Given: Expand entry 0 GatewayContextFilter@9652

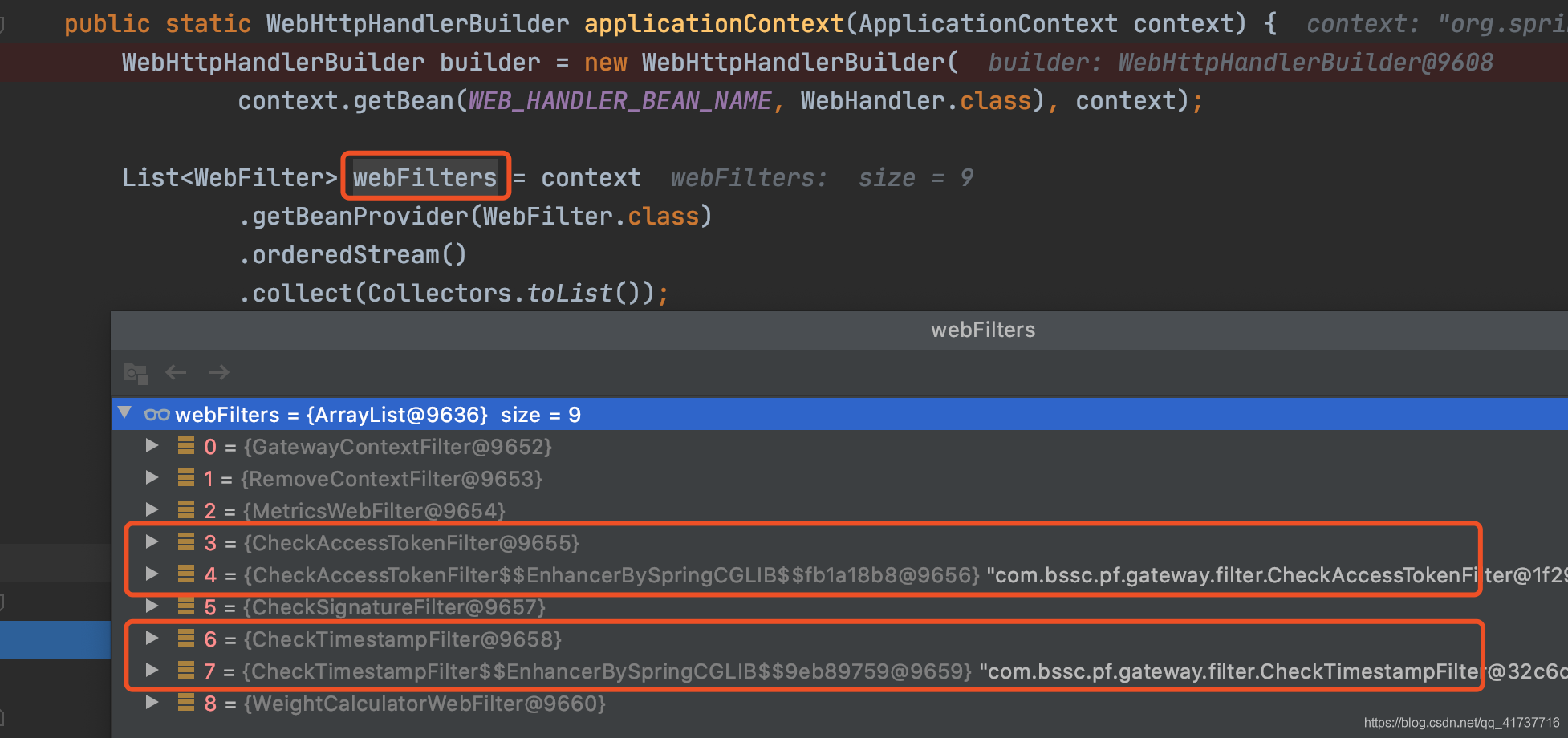Looking at the screenshot, I should 152,445.
